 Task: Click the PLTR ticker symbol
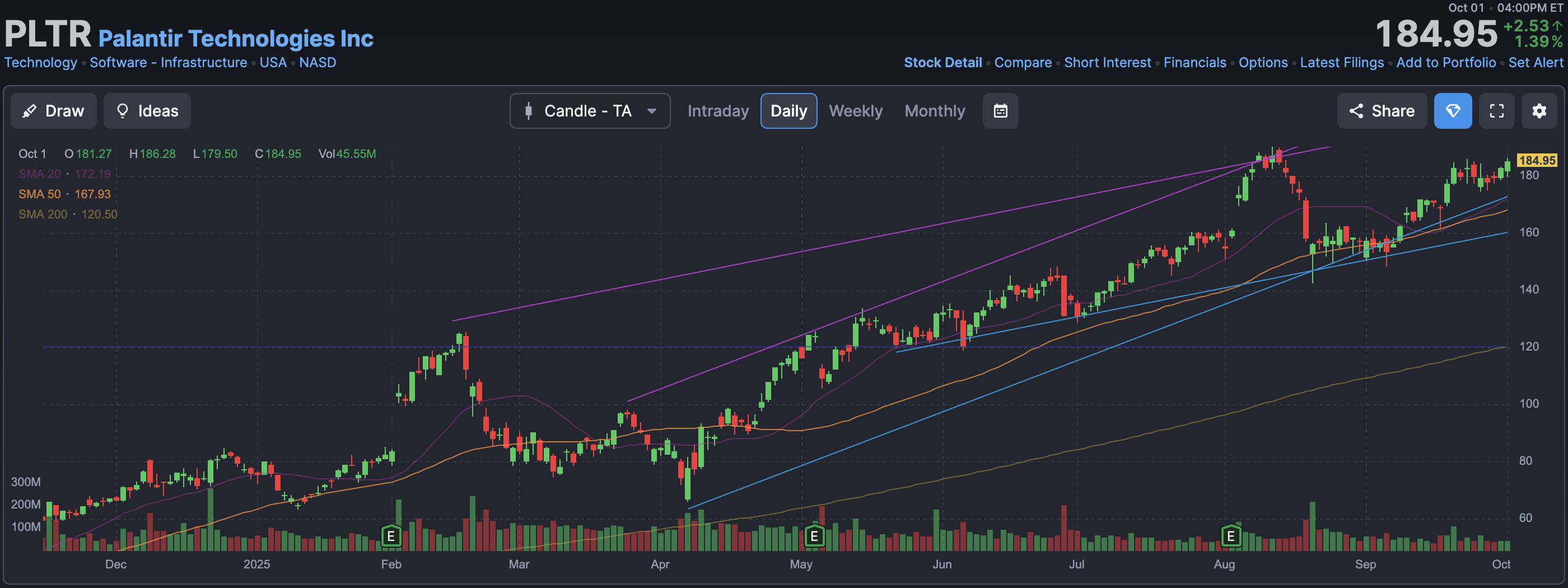coord(48,34)
